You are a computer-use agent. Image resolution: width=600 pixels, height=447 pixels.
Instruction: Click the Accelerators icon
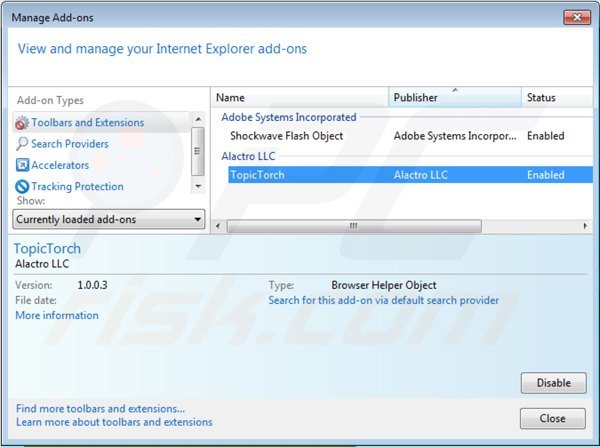(22, 166)
